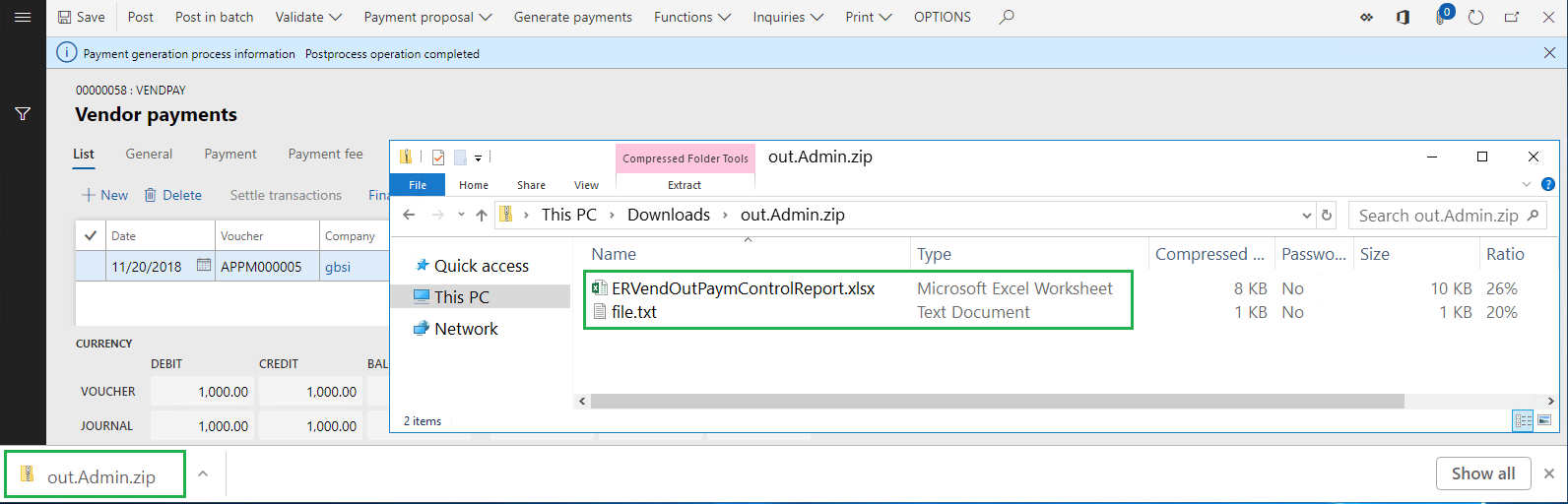
Task: Click the Show all downloads button
Action: click(1483, 473)
